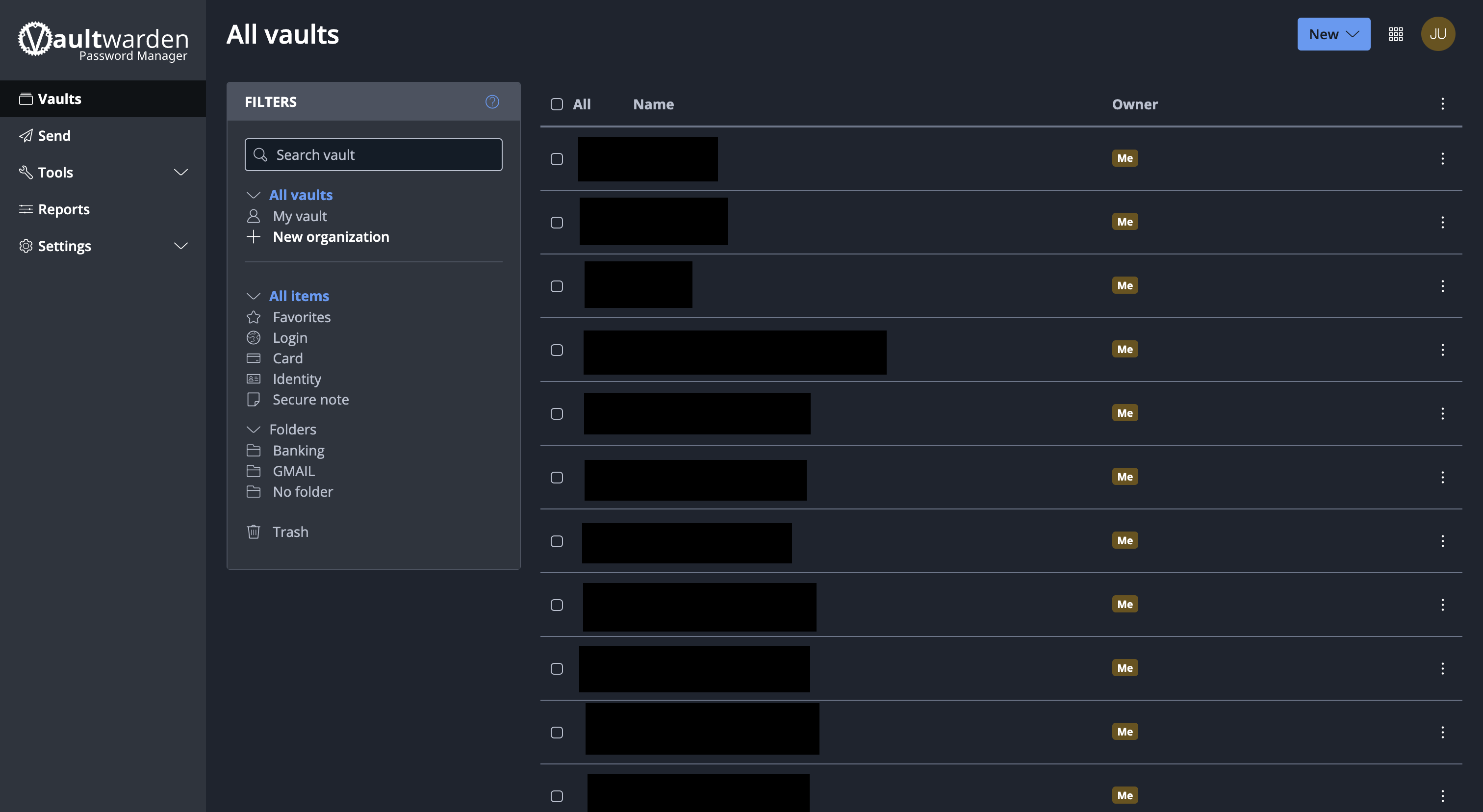
Task: Filter by Favorites
Action: [x=302, y=317]
